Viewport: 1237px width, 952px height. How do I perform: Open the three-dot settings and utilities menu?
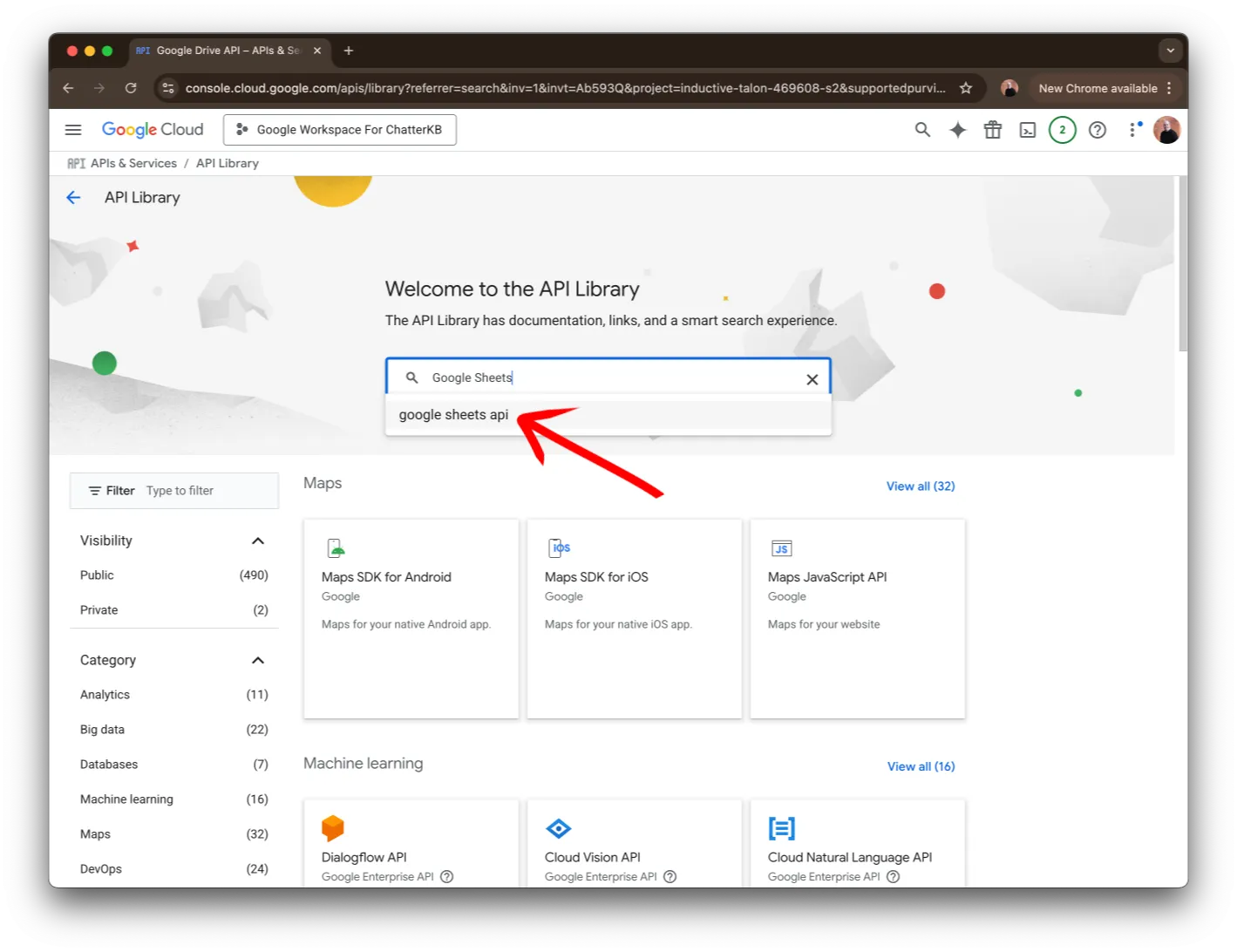click(1132, 130)
